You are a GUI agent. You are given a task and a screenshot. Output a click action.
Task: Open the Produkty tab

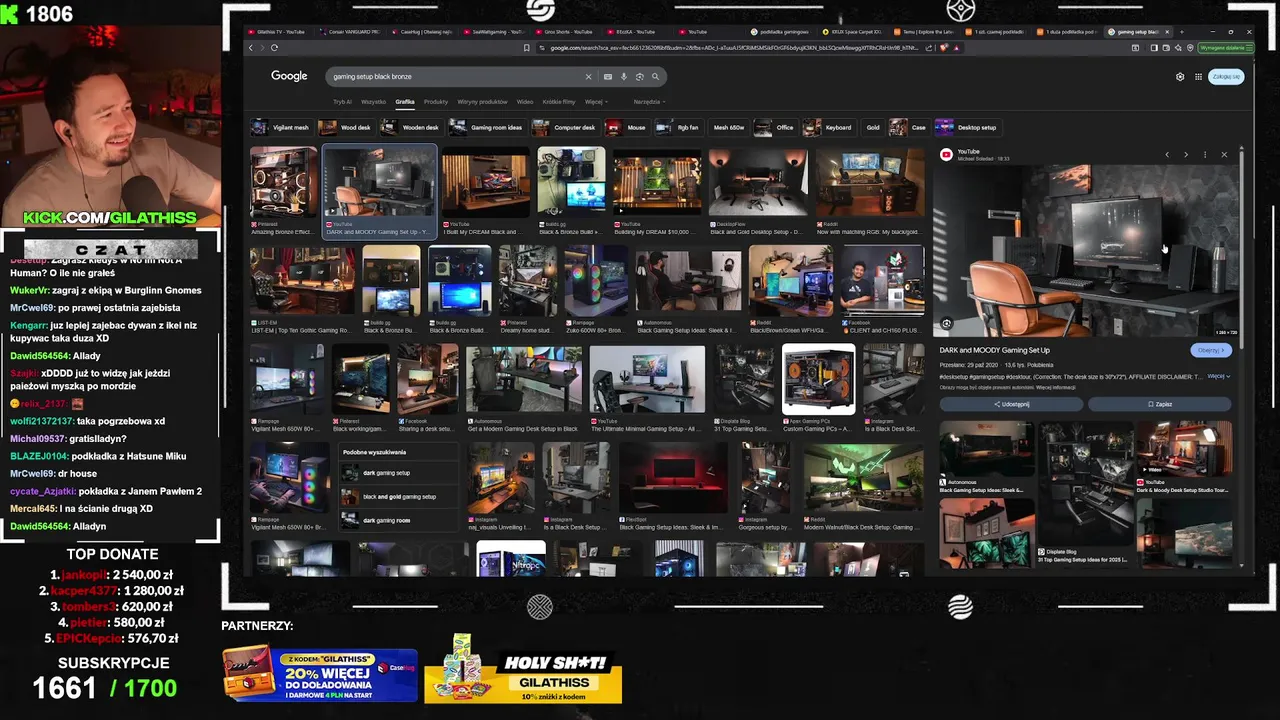(x=436, y=102)
